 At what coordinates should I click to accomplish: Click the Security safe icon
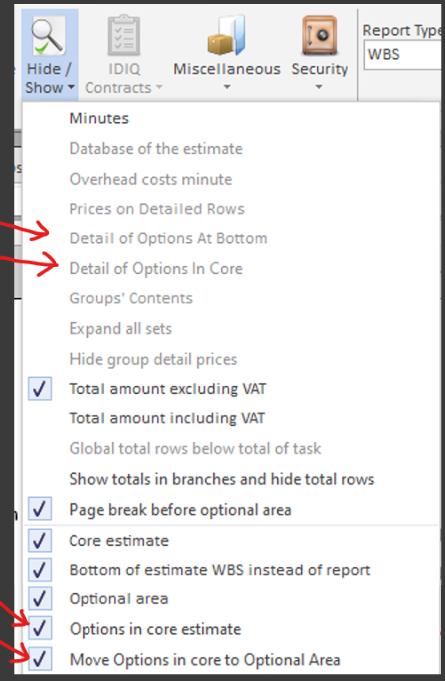(320, 36)
